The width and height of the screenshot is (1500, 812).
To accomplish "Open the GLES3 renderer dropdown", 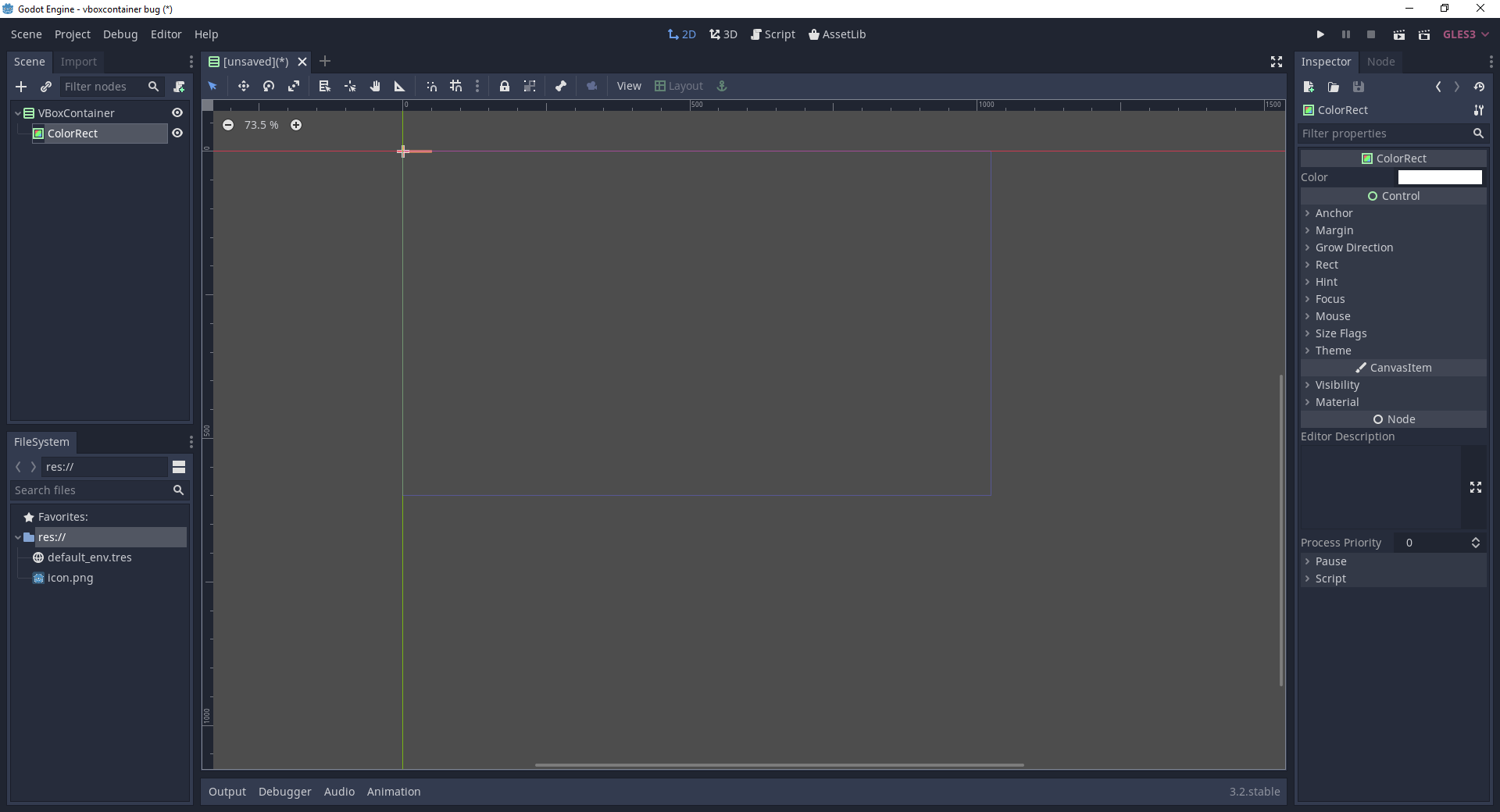I will click(x=1465, y=34).
